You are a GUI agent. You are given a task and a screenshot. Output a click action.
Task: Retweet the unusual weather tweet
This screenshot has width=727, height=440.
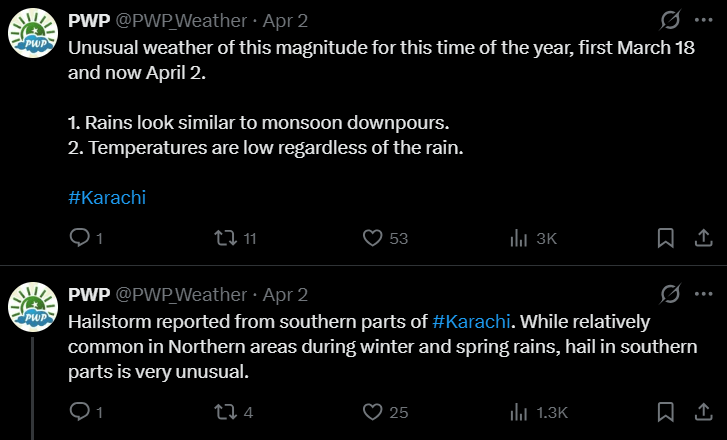pyautogui.click(x=226, y=238)
